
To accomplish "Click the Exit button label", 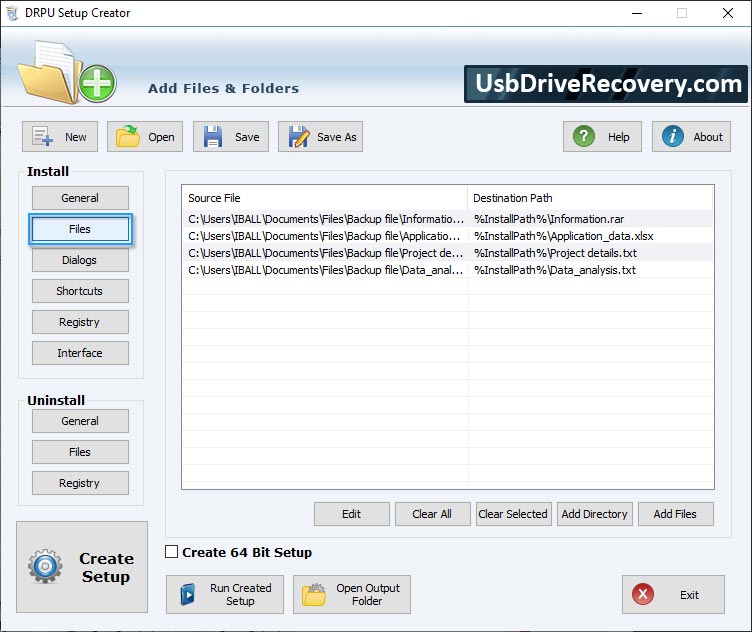I will pos(689,595).
